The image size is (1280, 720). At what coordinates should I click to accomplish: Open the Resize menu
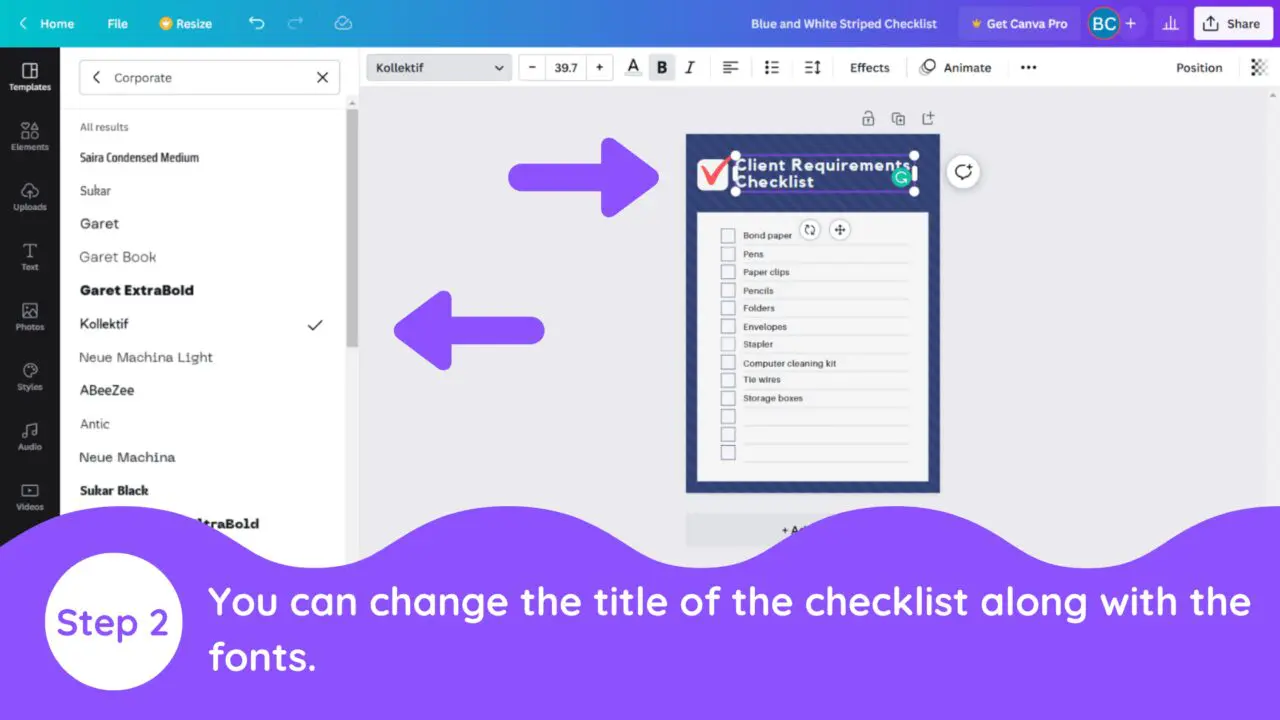tap(186, 23)
